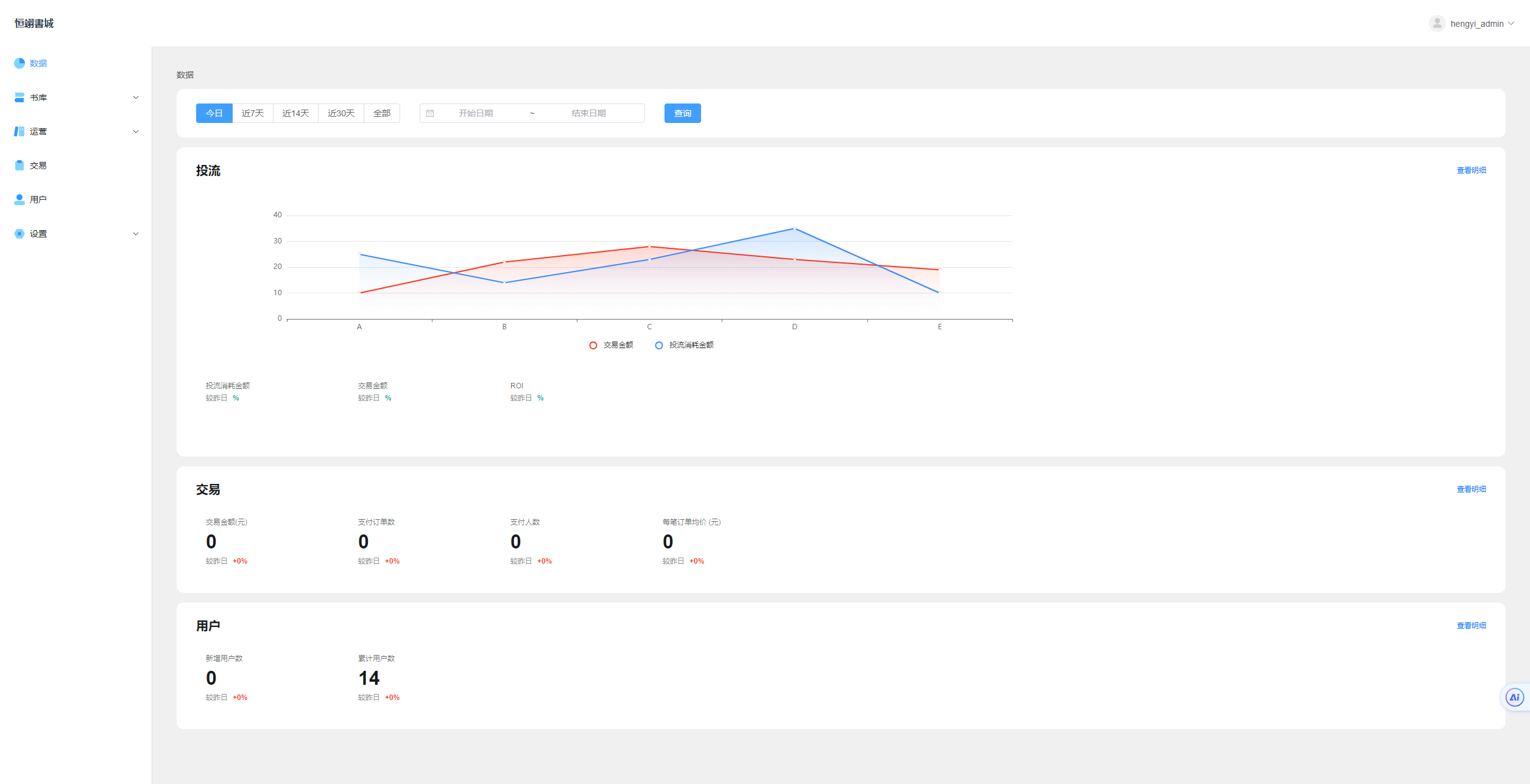Click the 用户 person sidebar icon
This screenshot has width=1530, height=784.
click(x=19, y=200)
